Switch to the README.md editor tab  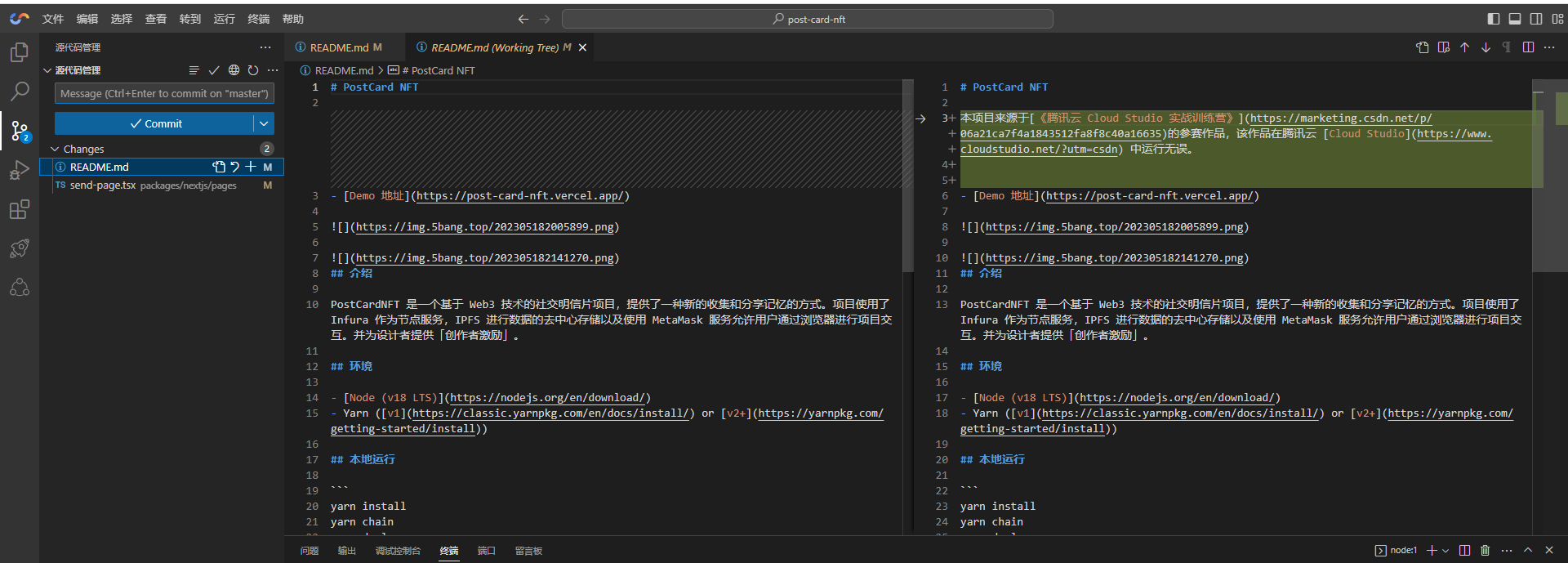click(344, 47)
